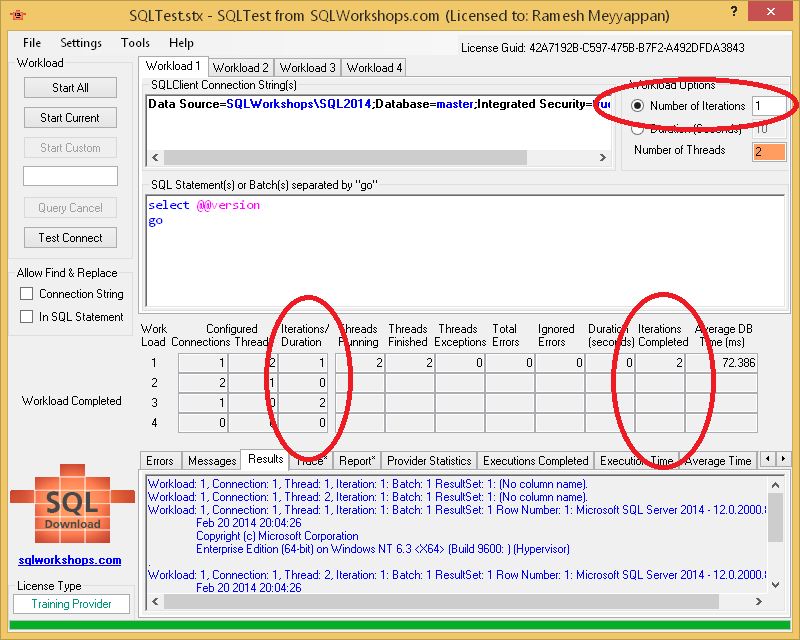Click the connection string horizontal scrollbar
This screenshot has width=800, height=640.
345,158
